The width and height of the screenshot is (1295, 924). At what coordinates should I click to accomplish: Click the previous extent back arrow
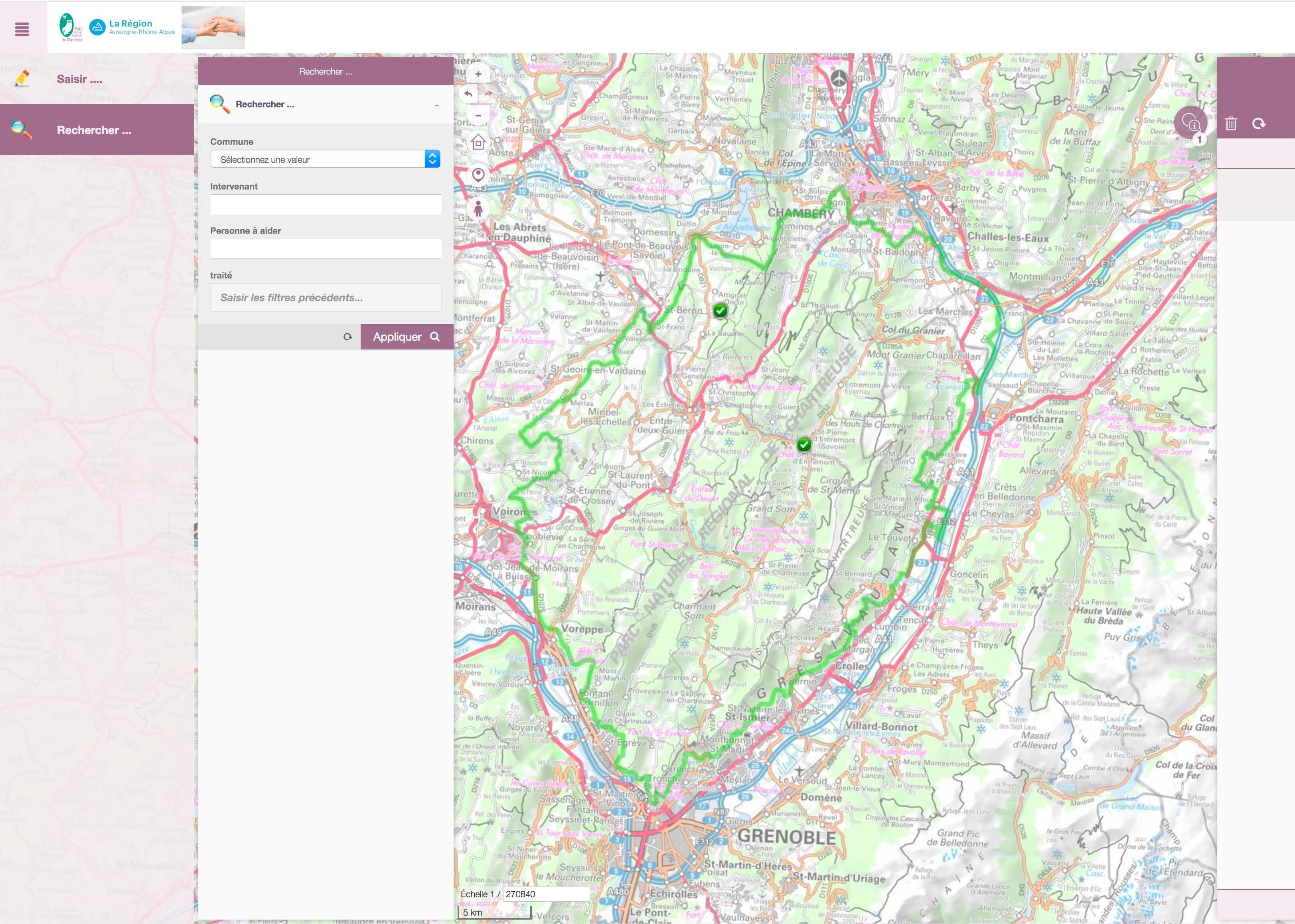468,94
